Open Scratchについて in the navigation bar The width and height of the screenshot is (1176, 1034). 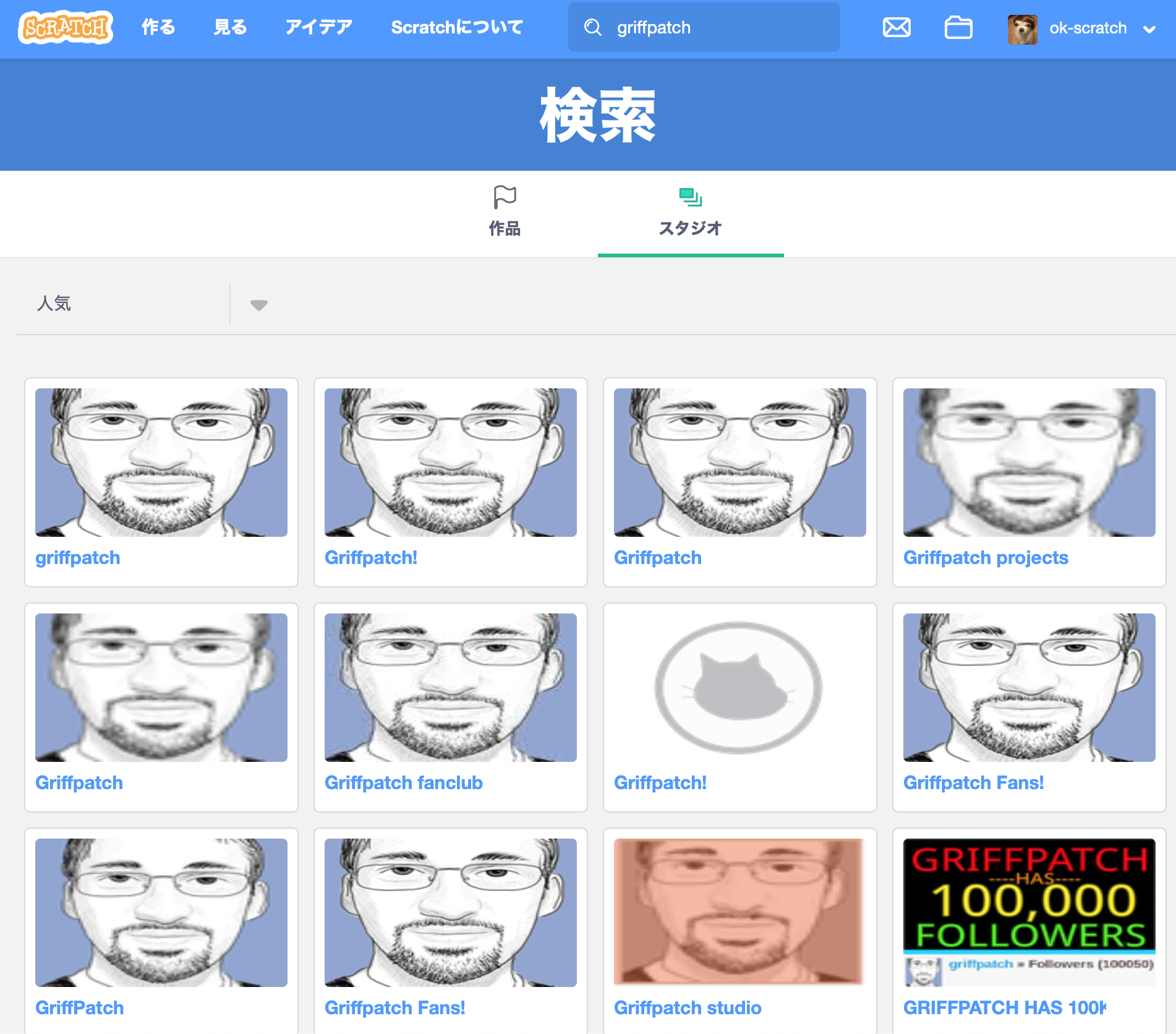coord(457,28)
